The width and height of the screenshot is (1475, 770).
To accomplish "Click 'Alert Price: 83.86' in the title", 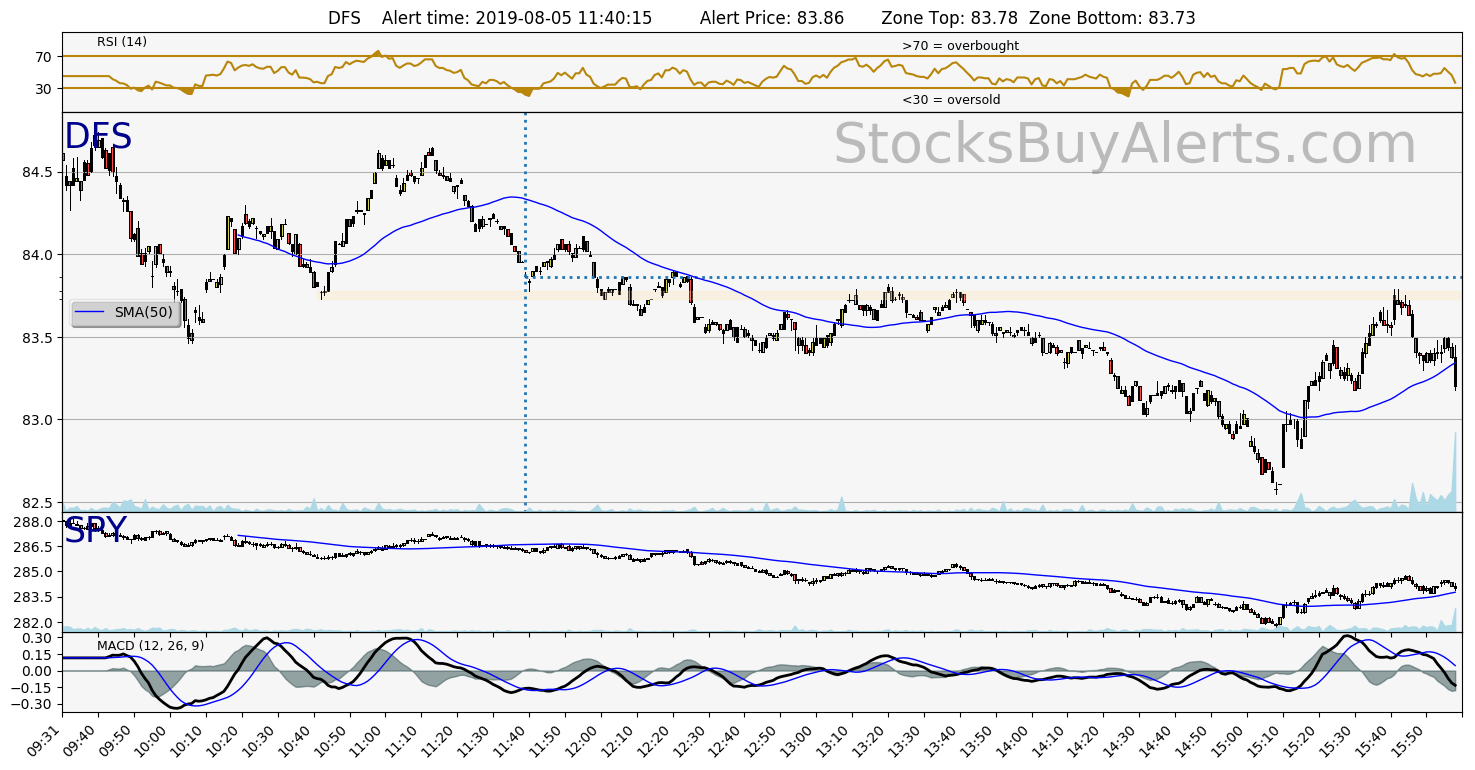I will [772, 18].
